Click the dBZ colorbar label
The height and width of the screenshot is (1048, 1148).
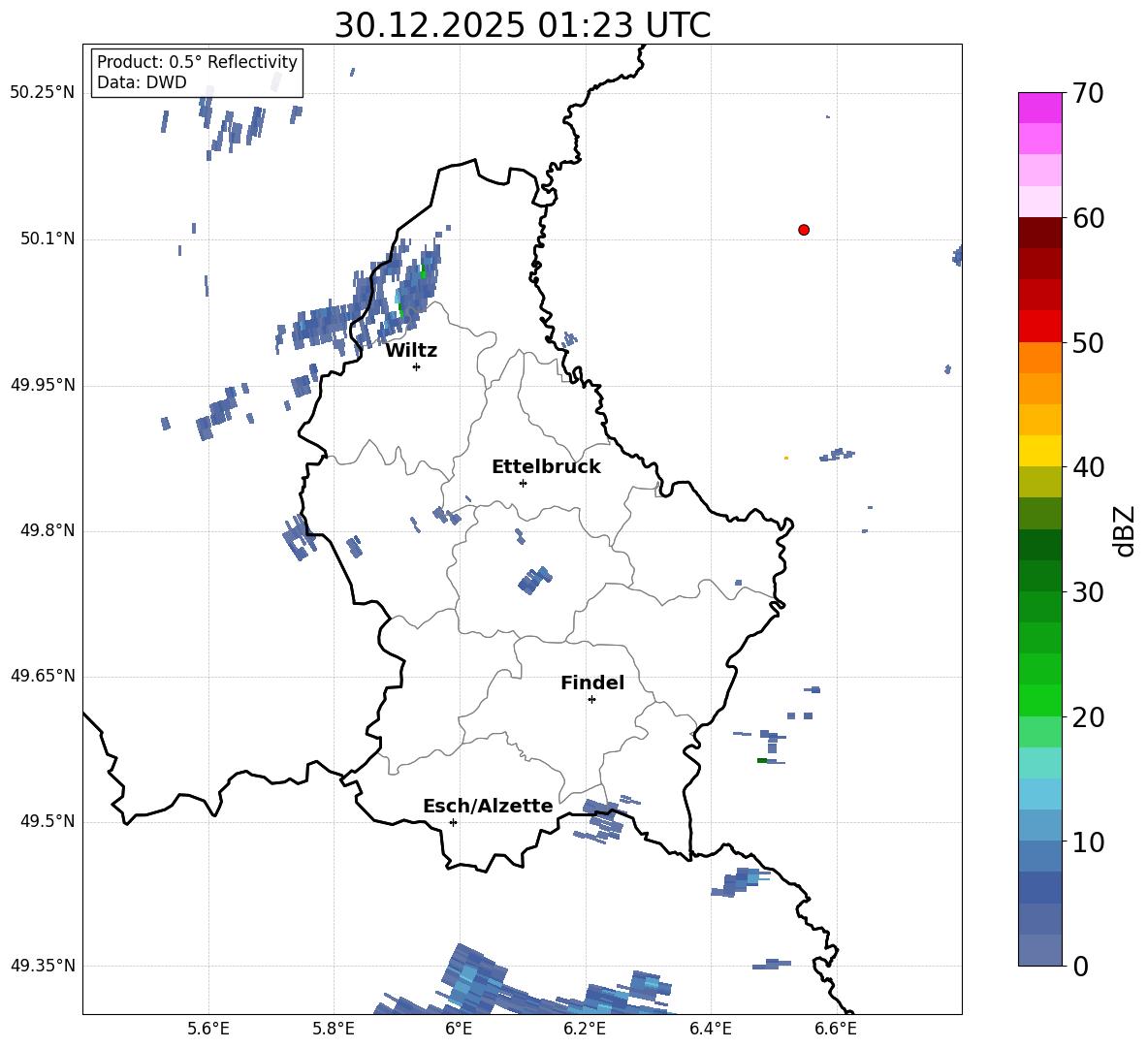(x=1124, y=530)
